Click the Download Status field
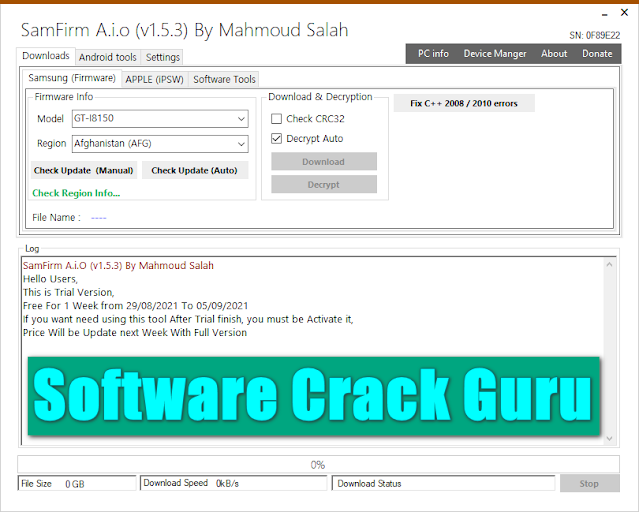The image size is (639, 512). pos(443,483)
